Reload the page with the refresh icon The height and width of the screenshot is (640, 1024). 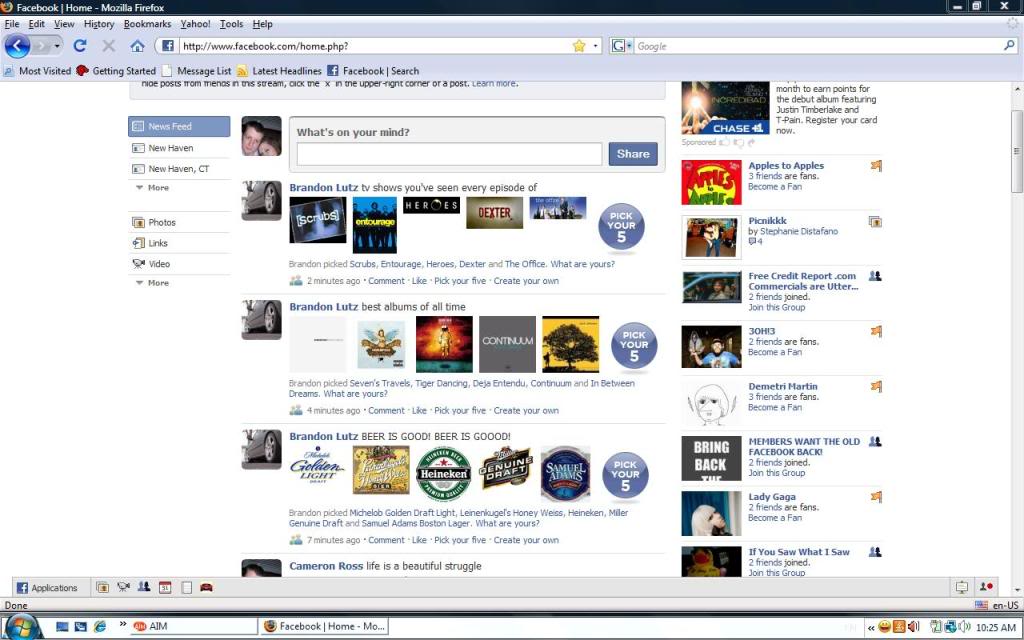point(80,45)
